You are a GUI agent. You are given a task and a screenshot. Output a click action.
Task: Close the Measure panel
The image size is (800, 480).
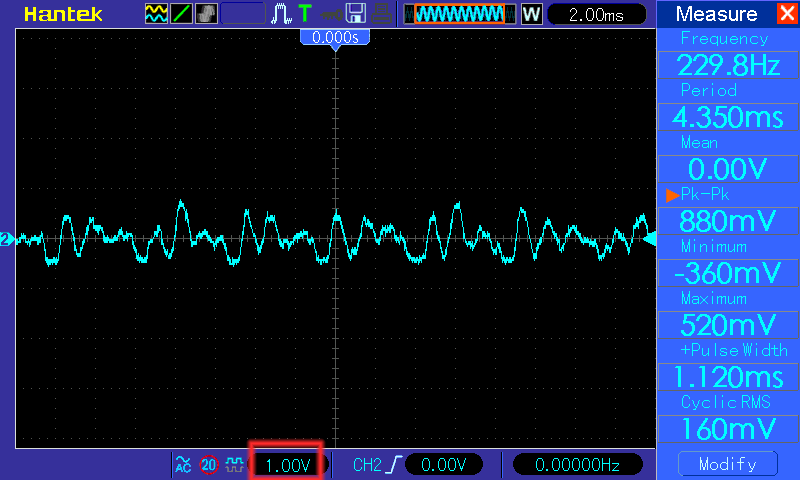coord(787,13)
